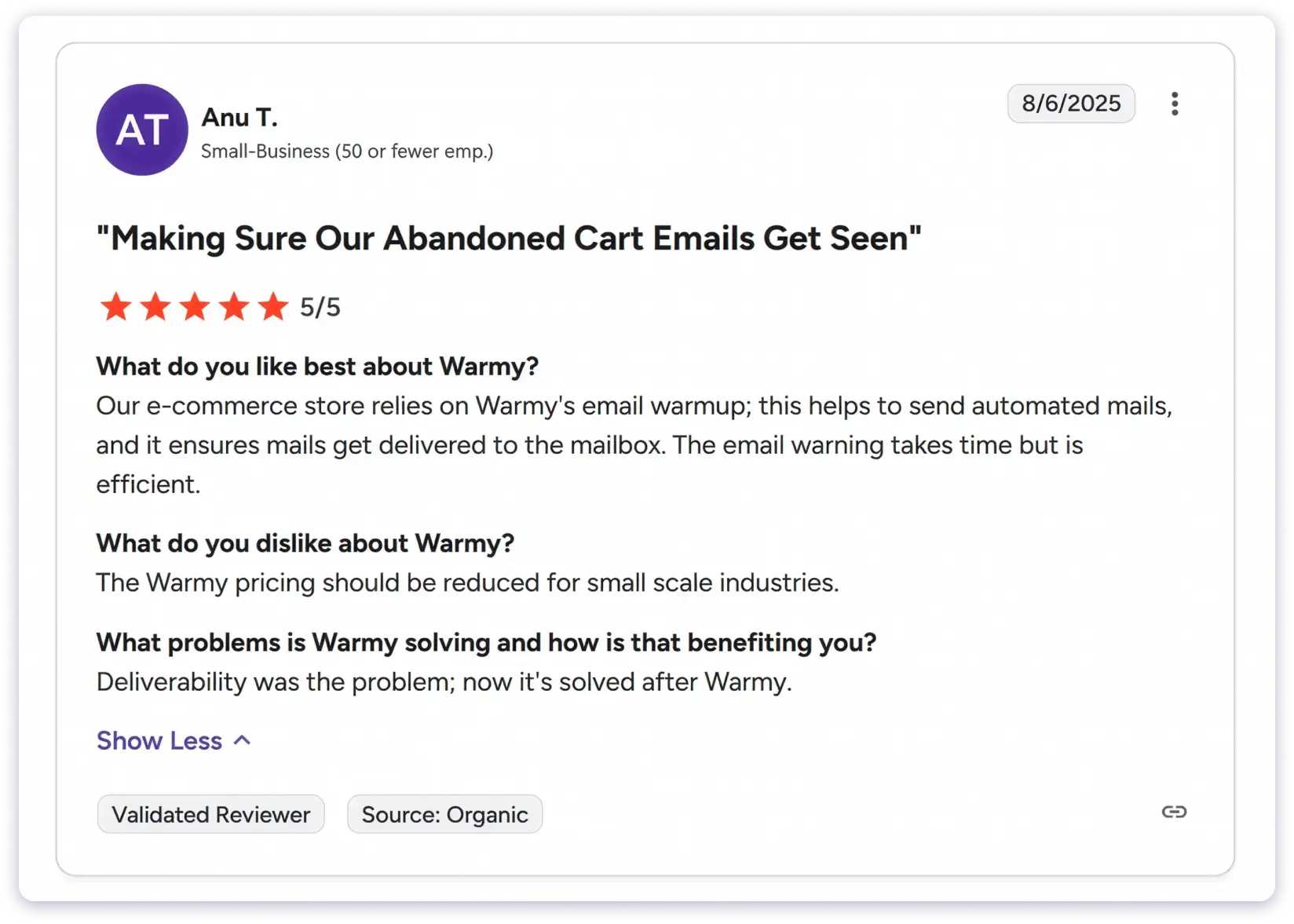Click the second red rating star
Image resolution: width=1294 pixels, height=924 pixels.
point(155,307)
